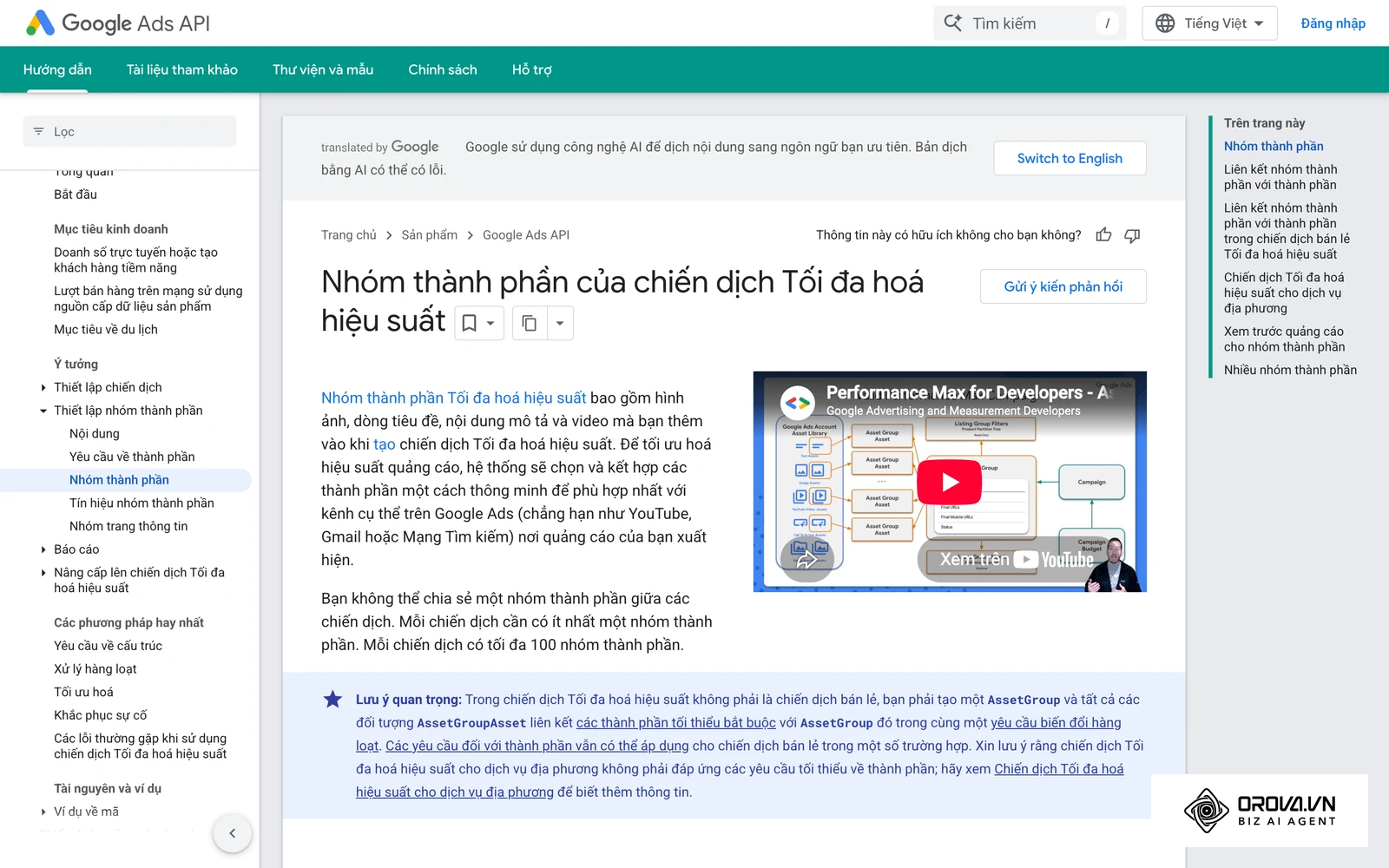The width and height of the screenshot is (1389, 868).
Task: Click the search magnifier icon
Action: coord(953,23)
